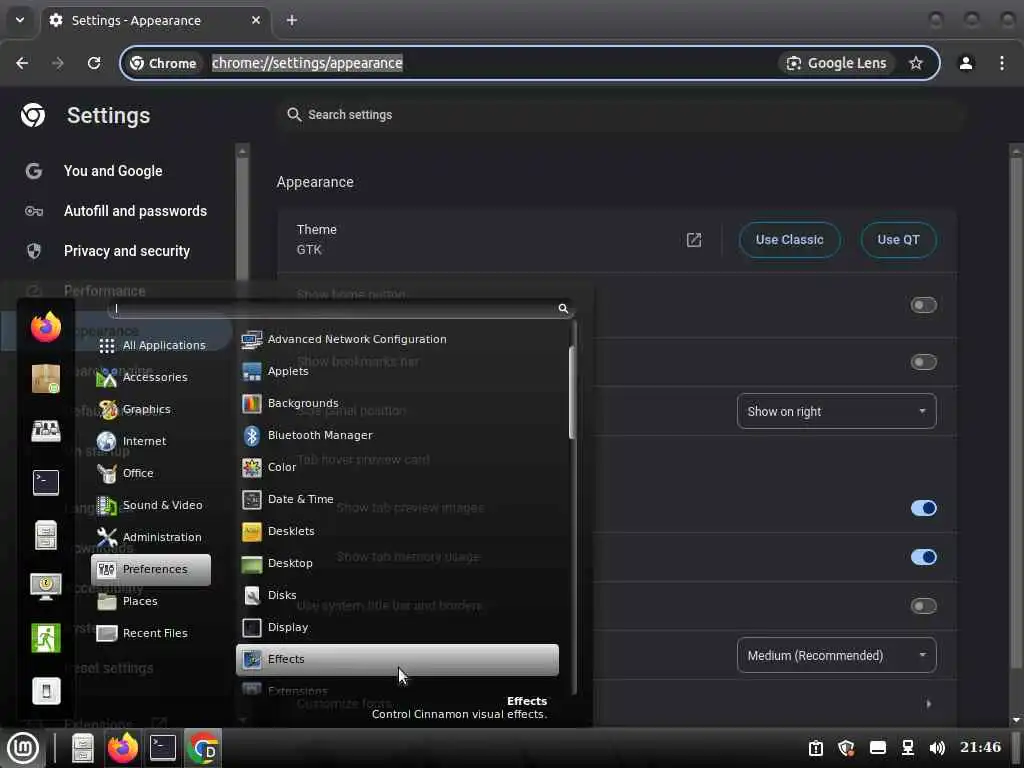Open Files from the taskbar panel

click(83, 748)
